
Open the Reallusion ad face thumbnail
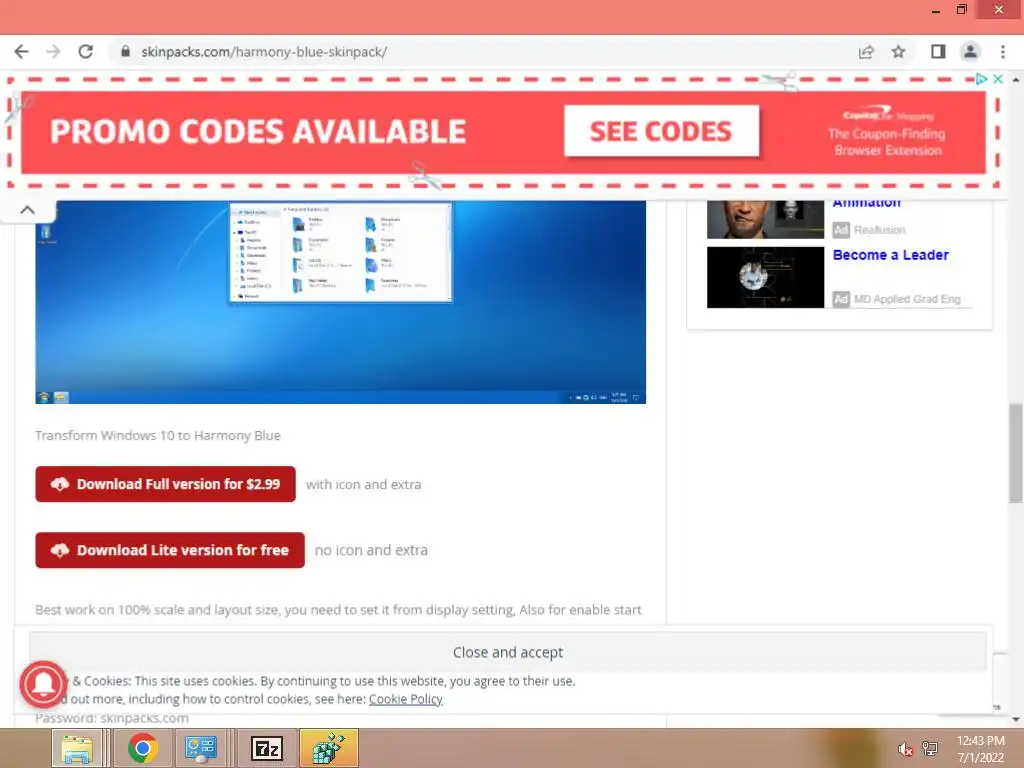click(x=765, y=219)
